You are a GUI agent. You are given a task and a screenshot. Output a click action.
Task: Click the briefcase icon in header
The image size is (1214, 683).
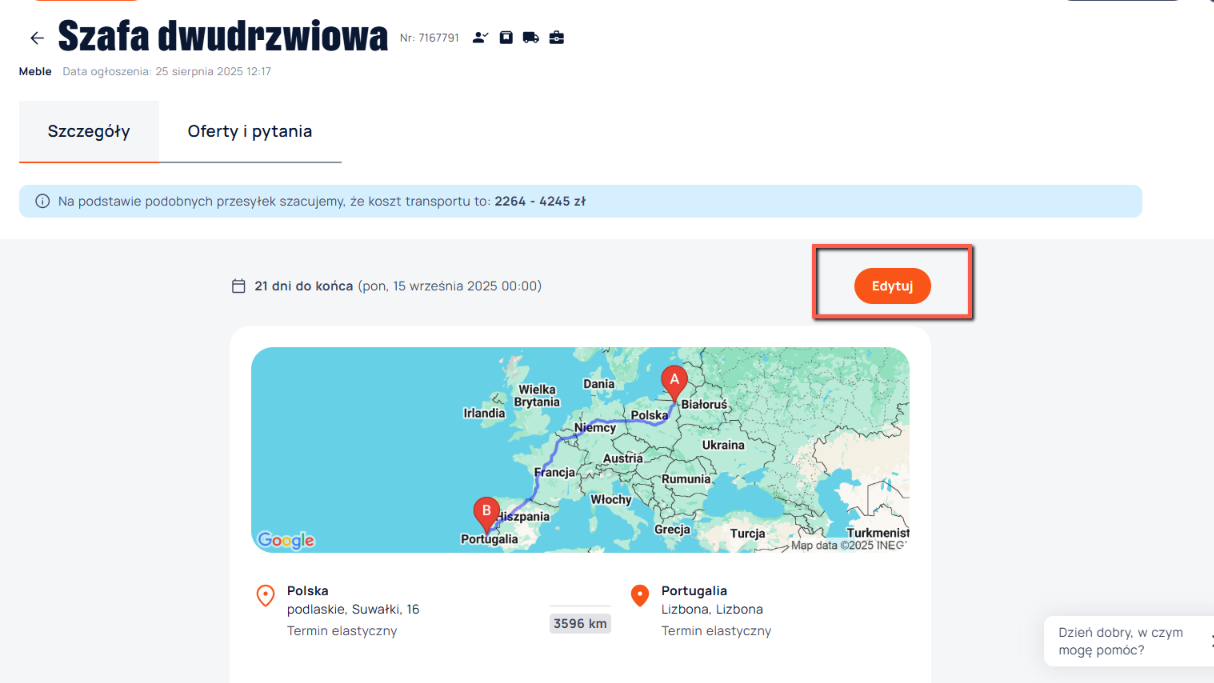point(557,38)
